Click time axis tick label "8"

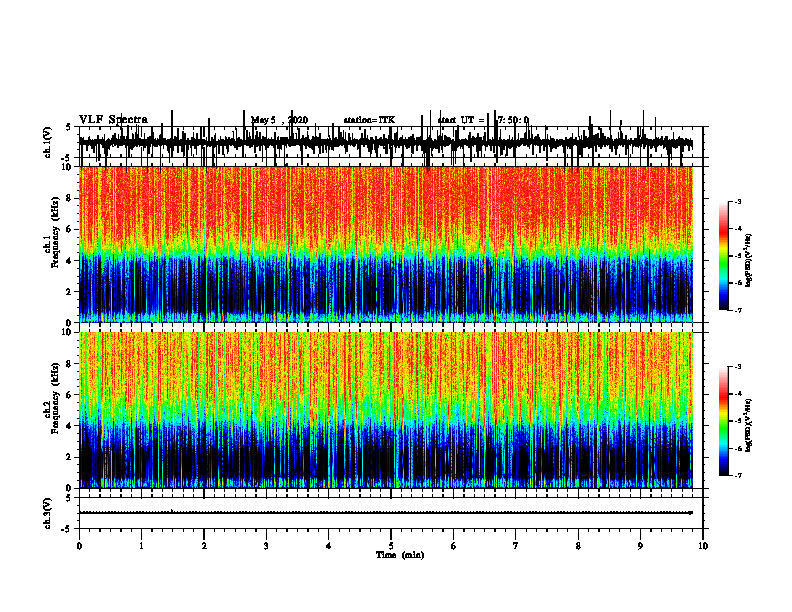coord(578,546)
